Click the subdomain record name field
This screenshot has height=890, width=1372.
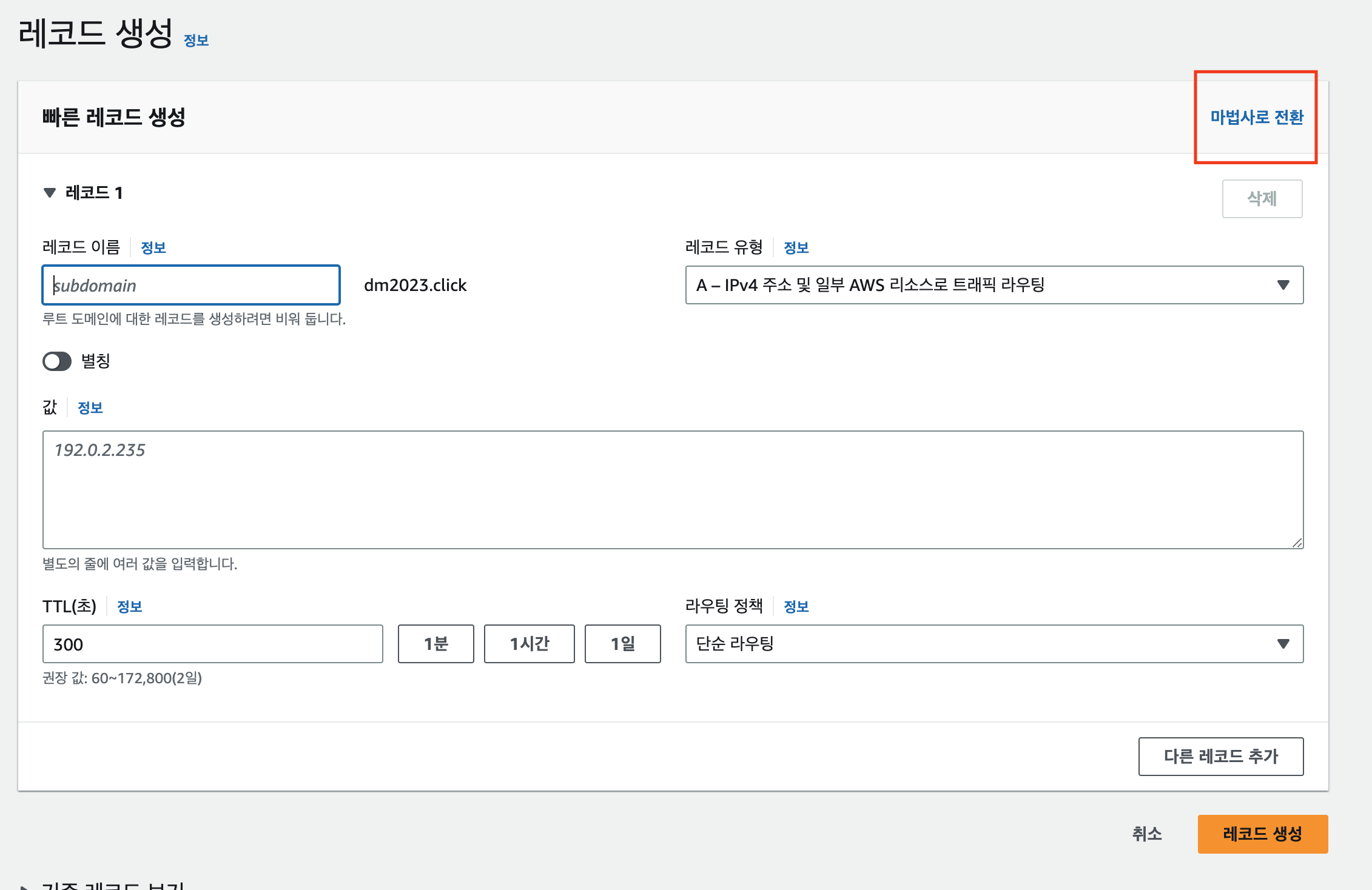tap(191, 285)
